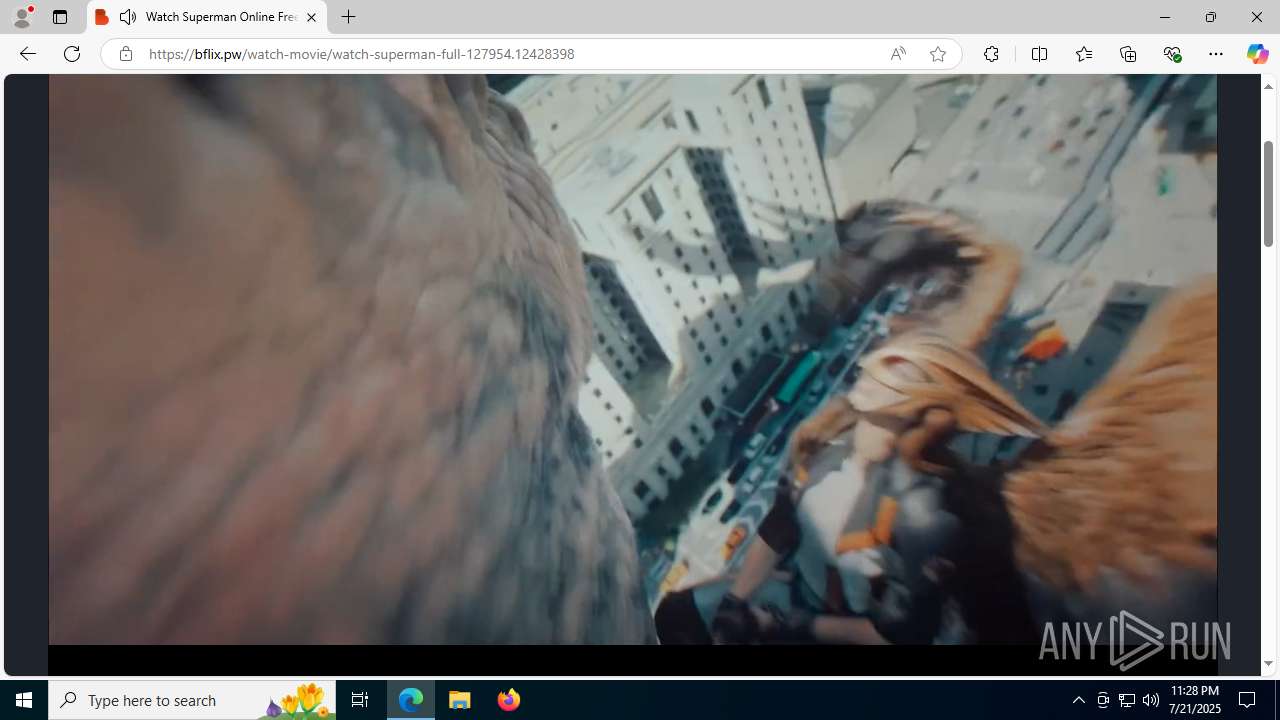Screen dimensions: 1280x720
Task: Open Copilot sidebar icon
Action: point(1257,54)
